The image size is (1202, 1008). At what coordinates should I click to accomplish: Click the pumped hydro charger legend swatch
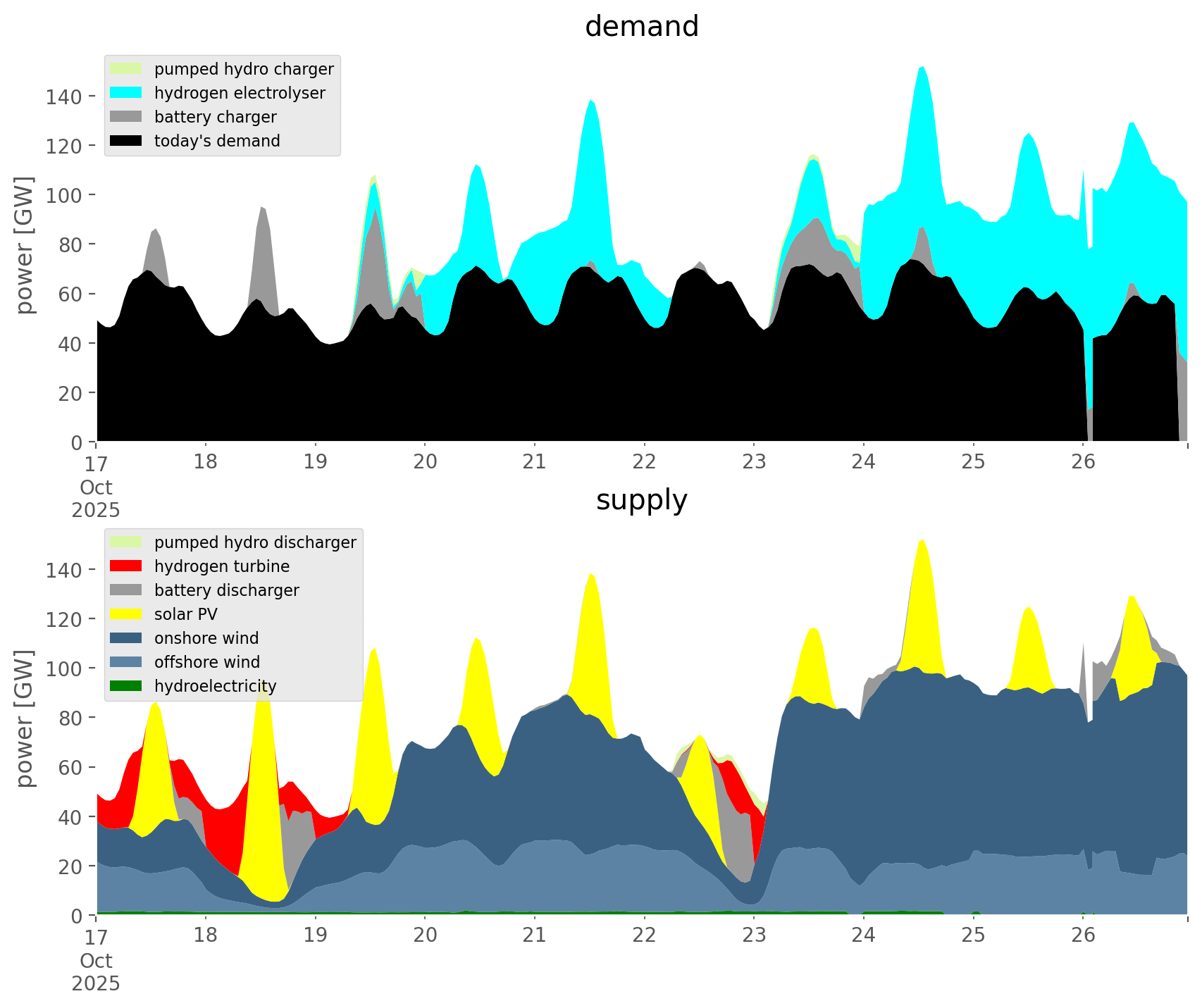(x=126, y=69)
